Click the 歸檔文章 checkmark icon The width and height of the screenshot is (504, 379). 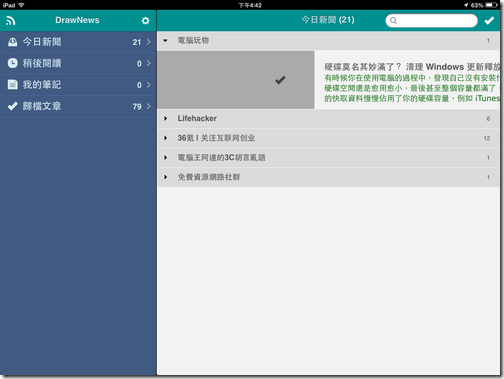click(x=13, y=106)
